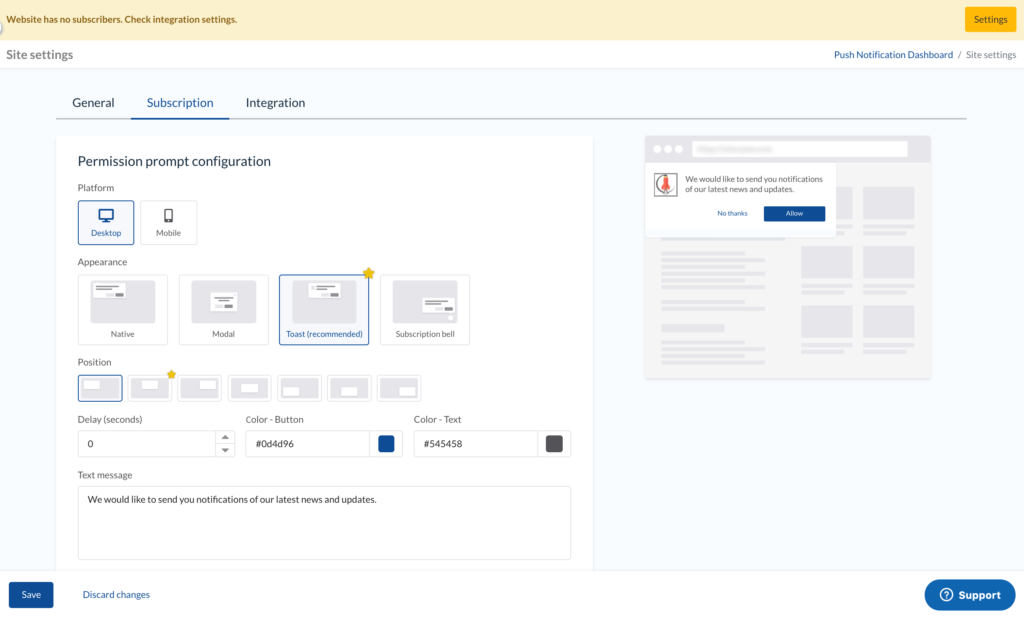1024x619 pixels.
Task: Click the preview browser address bar
Action: pyautogui.click(x=799, y=150)
